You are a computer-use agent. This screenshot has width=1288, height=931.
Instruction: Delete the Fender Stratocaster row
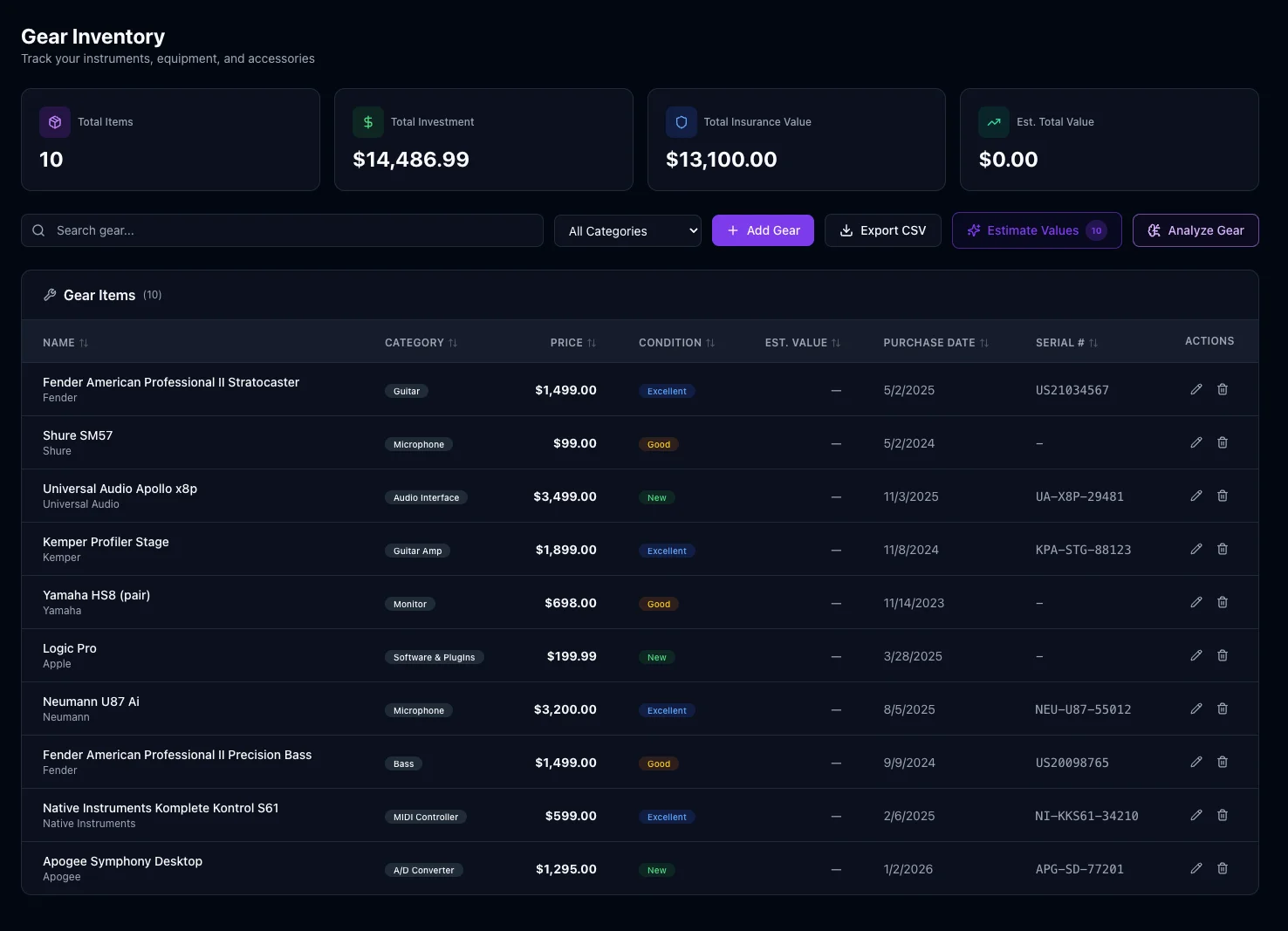[x=1223, y=389]
